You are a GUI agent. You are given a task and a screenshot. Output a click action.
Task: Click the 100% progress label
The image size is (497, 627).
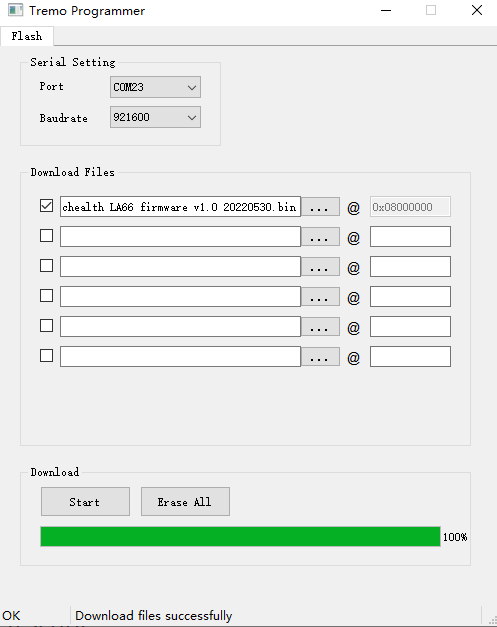tap(455, 537)
